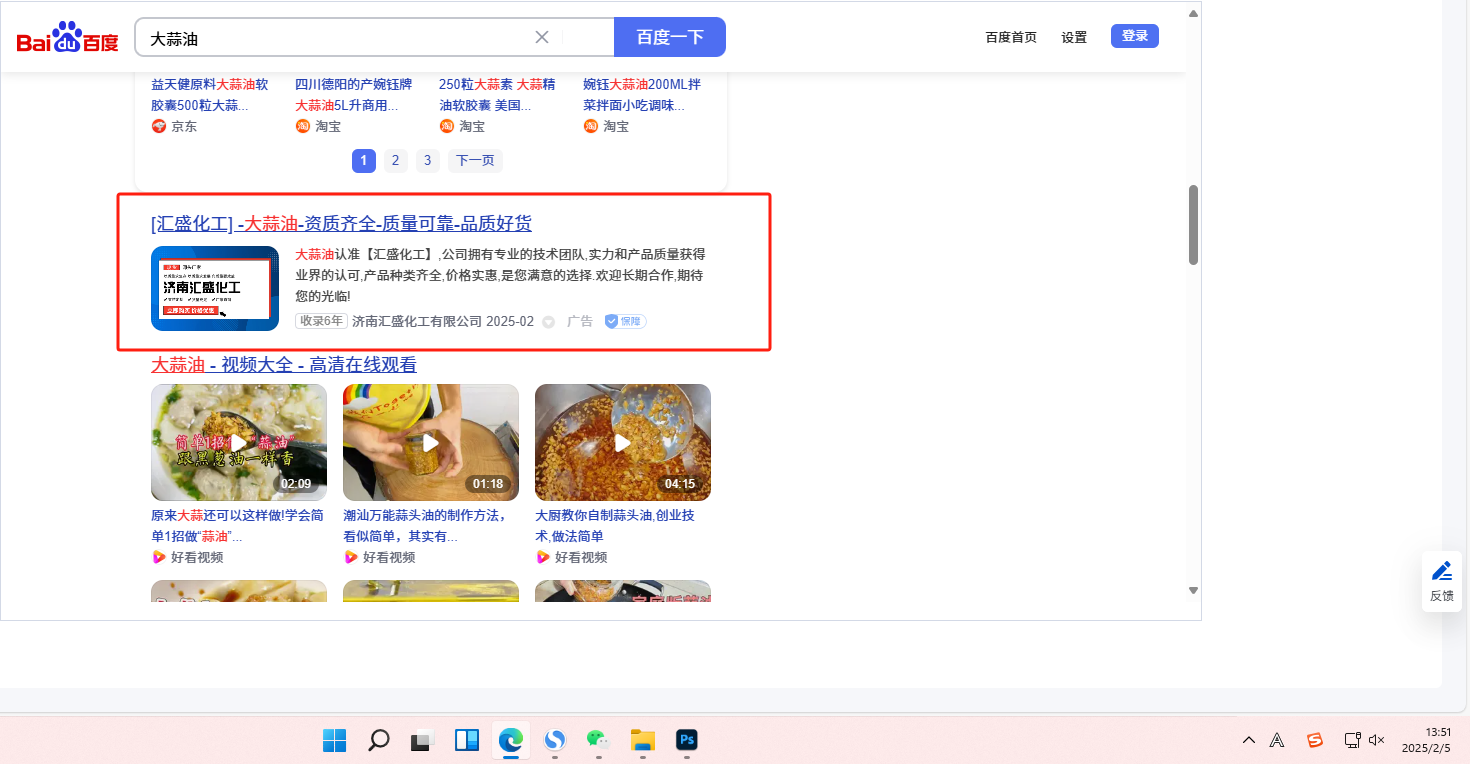
Task: Click the 淘宝 icon under 250粒大蒜素
Action: point(446,126)
